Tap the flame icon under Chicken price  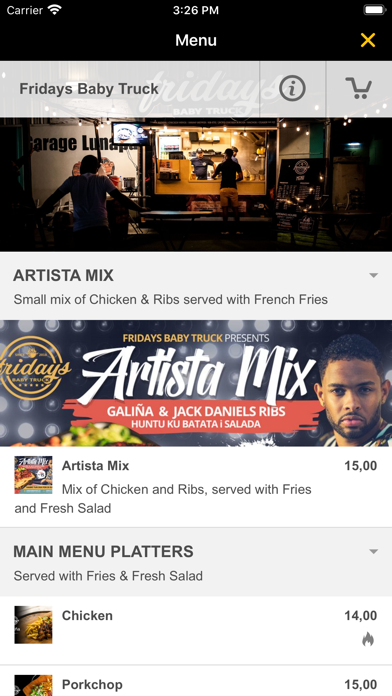click(368, 639)
